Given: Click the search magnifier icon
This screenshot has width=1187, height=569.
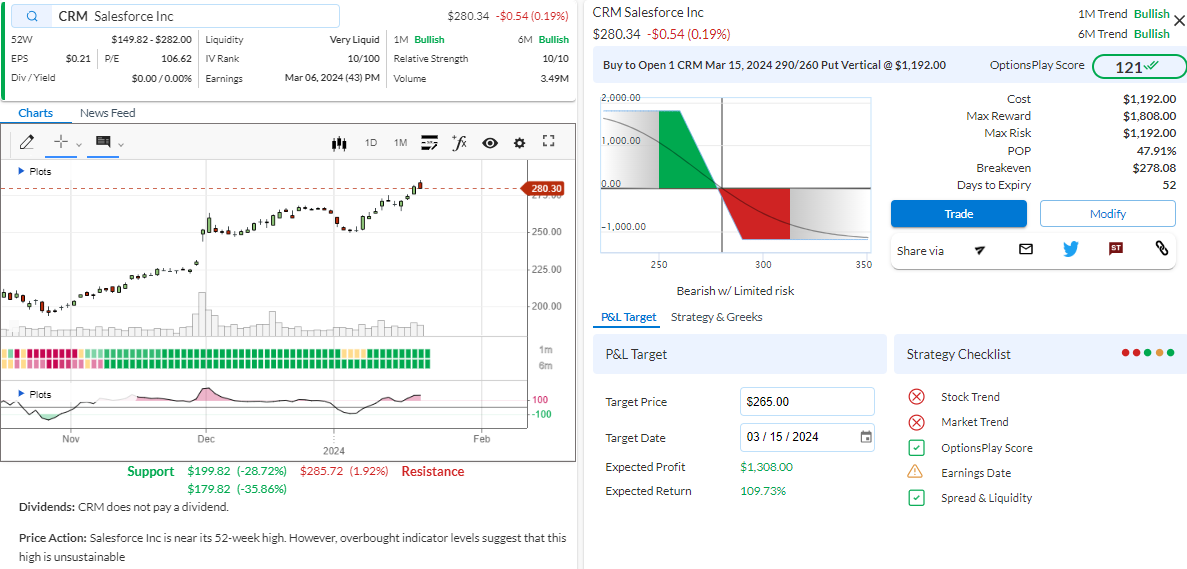Looking at the screenshot, I should [32, 16].
